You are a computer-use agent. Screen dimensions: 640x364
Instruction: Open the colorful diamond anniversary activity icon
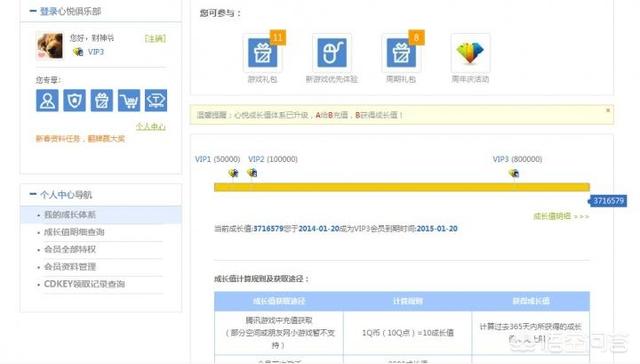[x=470, y=53]
